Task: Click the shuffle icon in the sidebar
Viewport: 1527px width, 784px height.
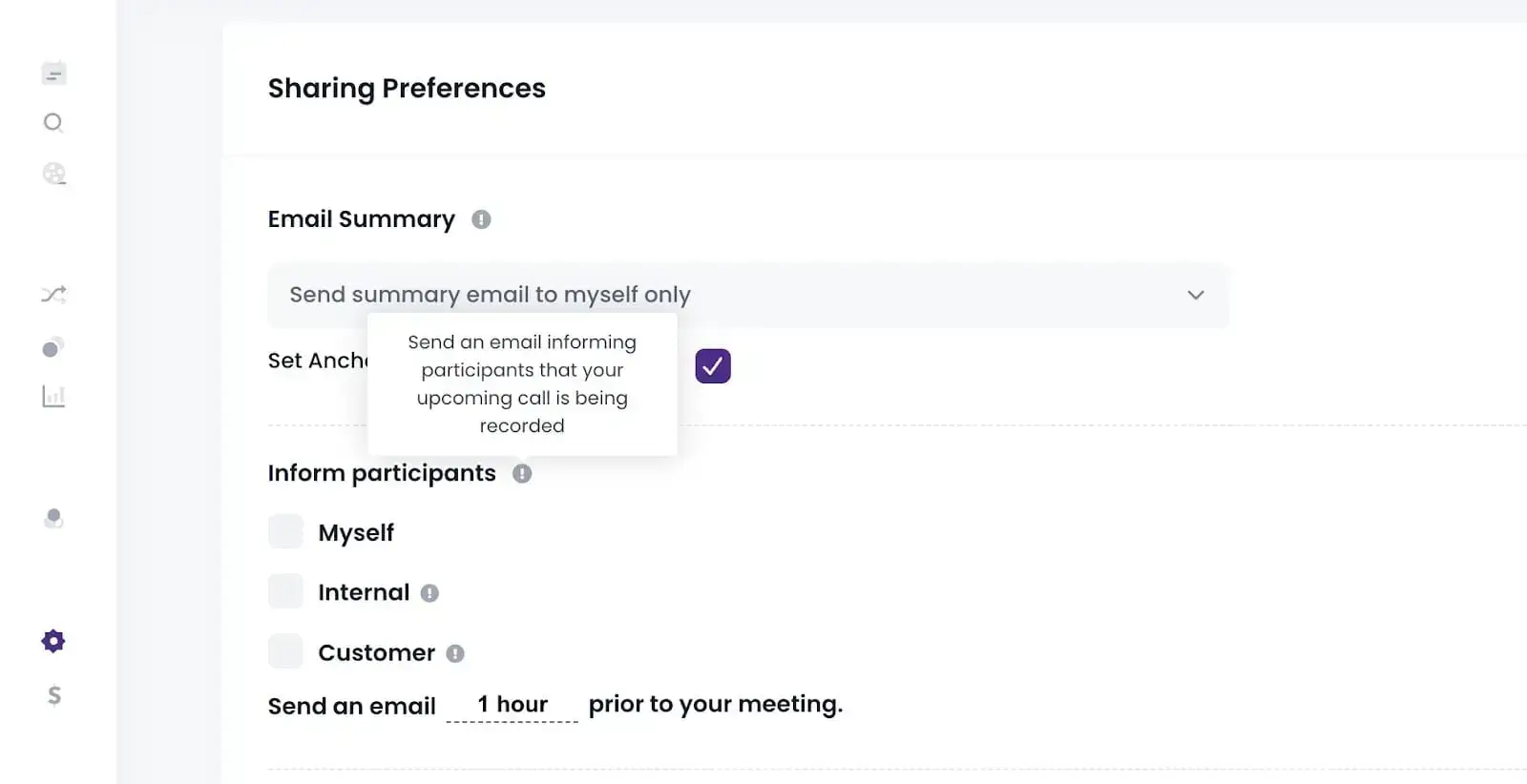Action: click(x=53, y=294)
